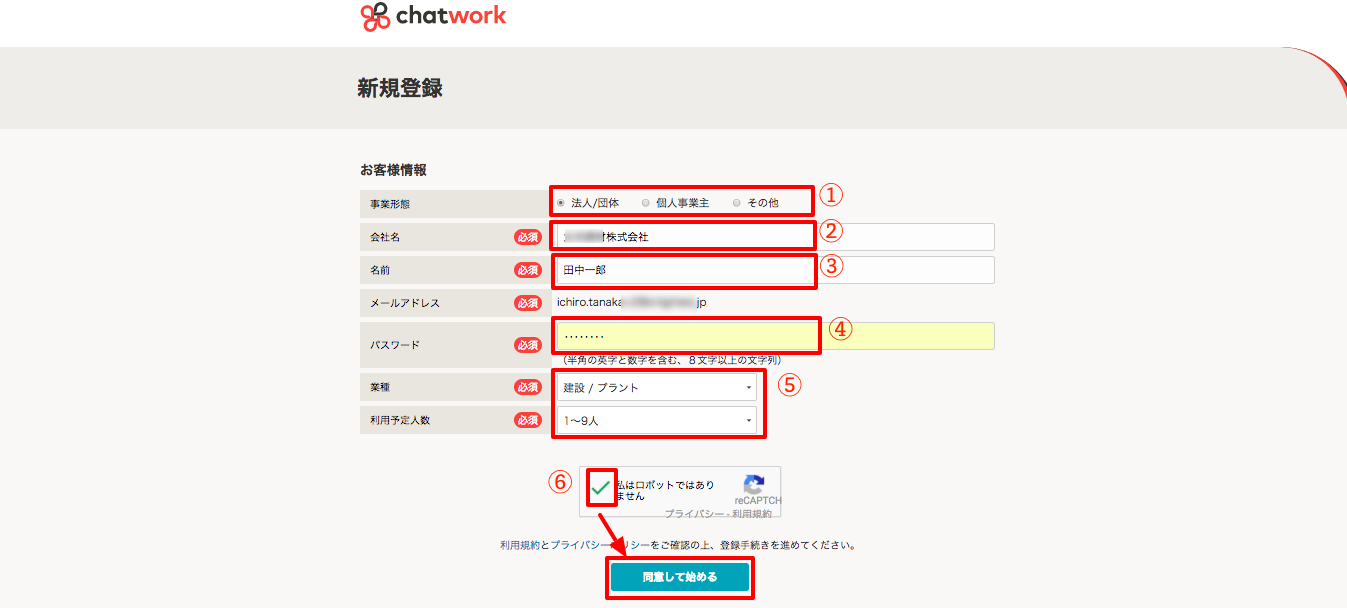Click the green checkmark in reCAPTCHA box
Image resolution: width=1347 pixels, height=608 pixels.
(601, 489)
